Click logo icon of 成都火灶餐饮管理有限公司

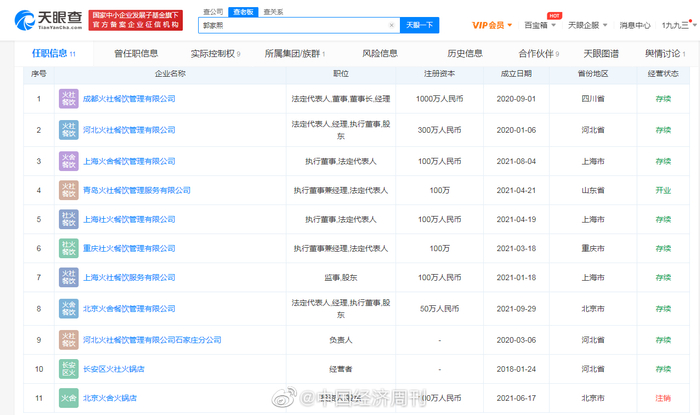[68, 99]
